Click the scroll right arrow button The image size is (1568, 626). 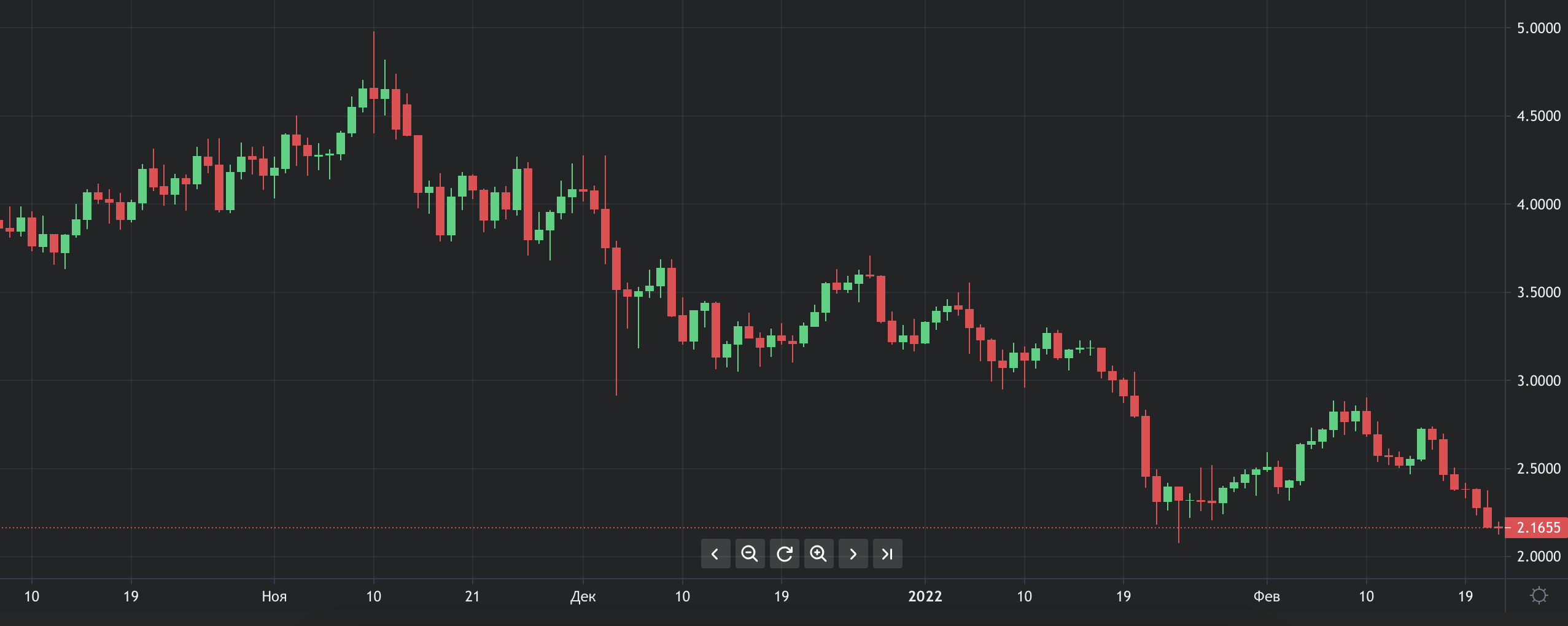[x=853, y=554]
